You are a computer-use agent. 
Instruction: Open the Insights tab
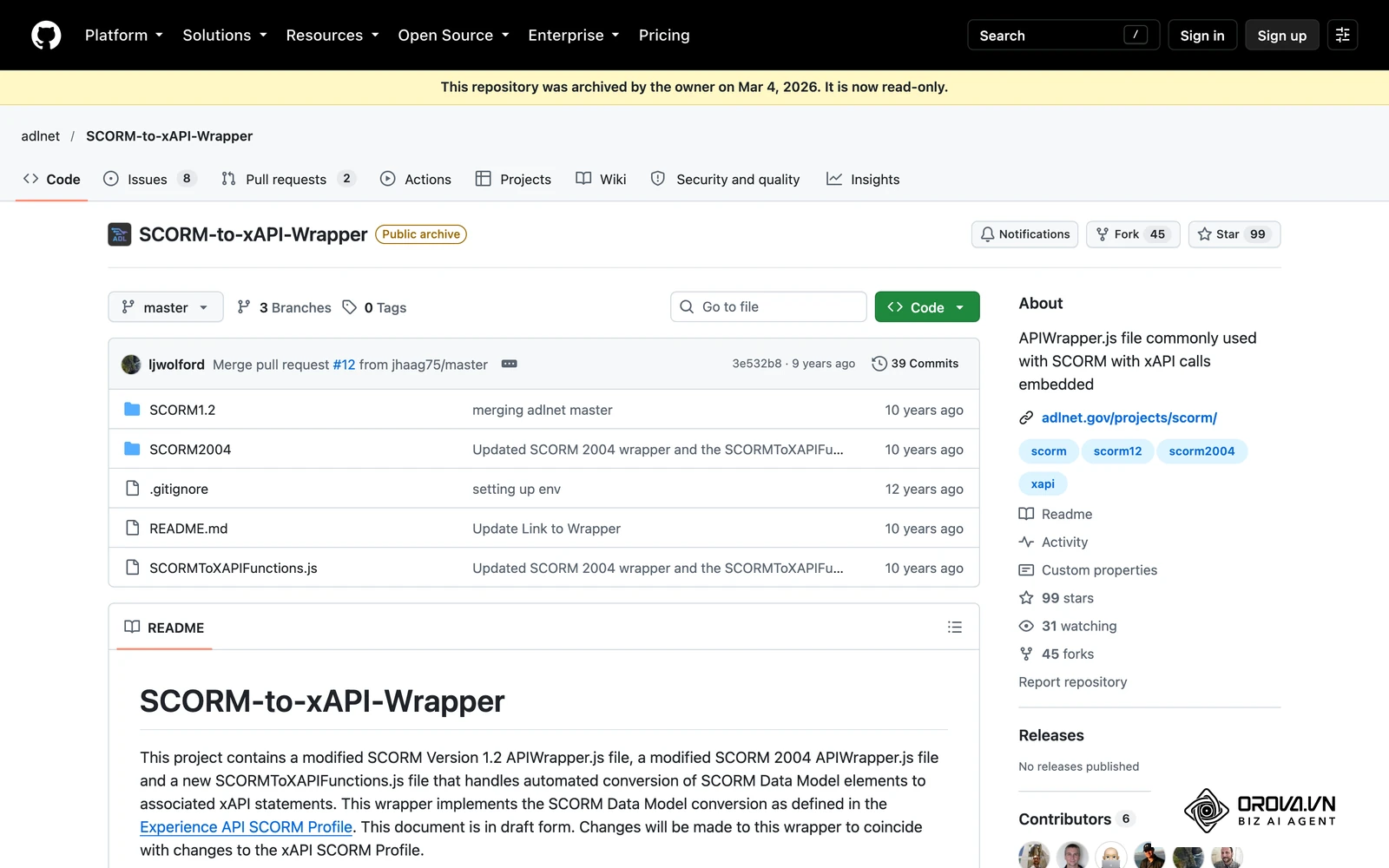[863, 179]
